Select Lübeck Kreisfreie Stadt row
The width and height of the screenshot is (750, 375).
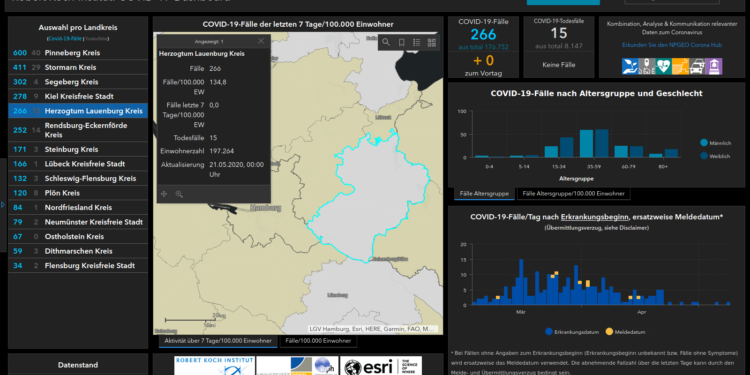coord(78,164)
